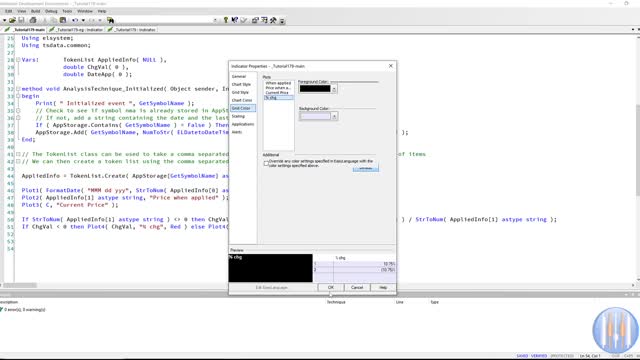Click the black Foreground Color swatch
This screenshot has height=360, width=640.
[x=315, y=89]
